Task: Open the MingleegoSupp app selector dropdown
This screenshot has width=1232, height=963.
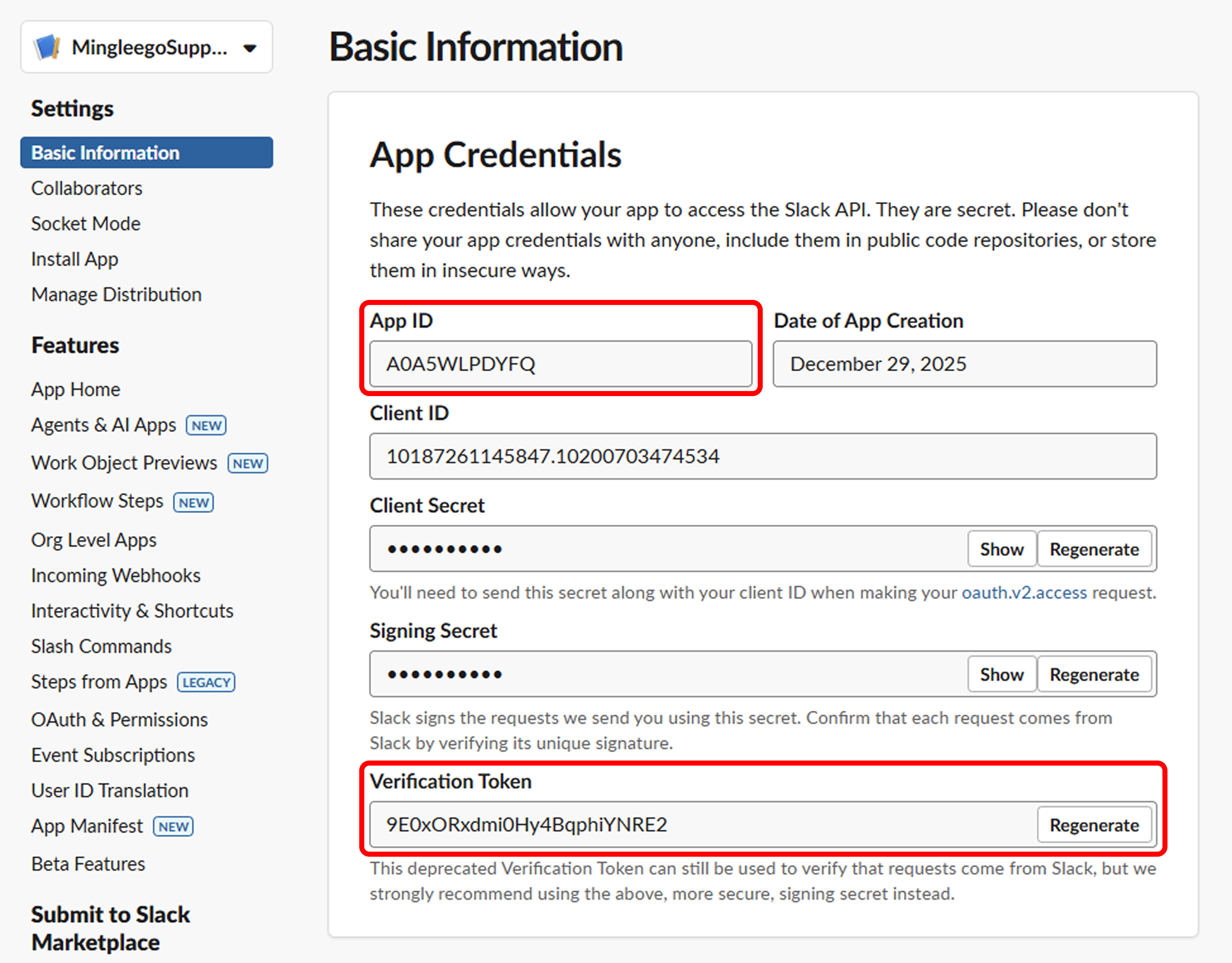Action: click(x=147, y=47)
